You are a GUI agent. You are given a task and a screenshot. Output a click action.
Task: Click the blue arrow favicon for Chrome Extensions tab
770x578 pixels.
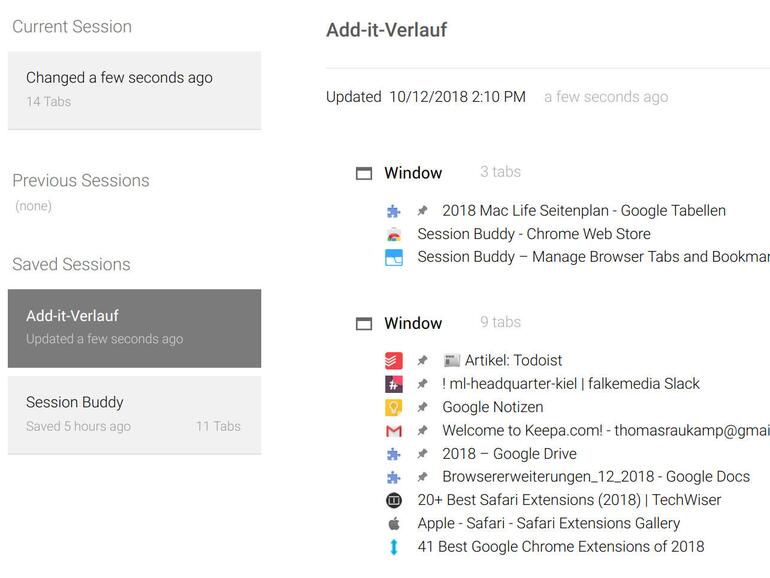(x=394, y=547)
